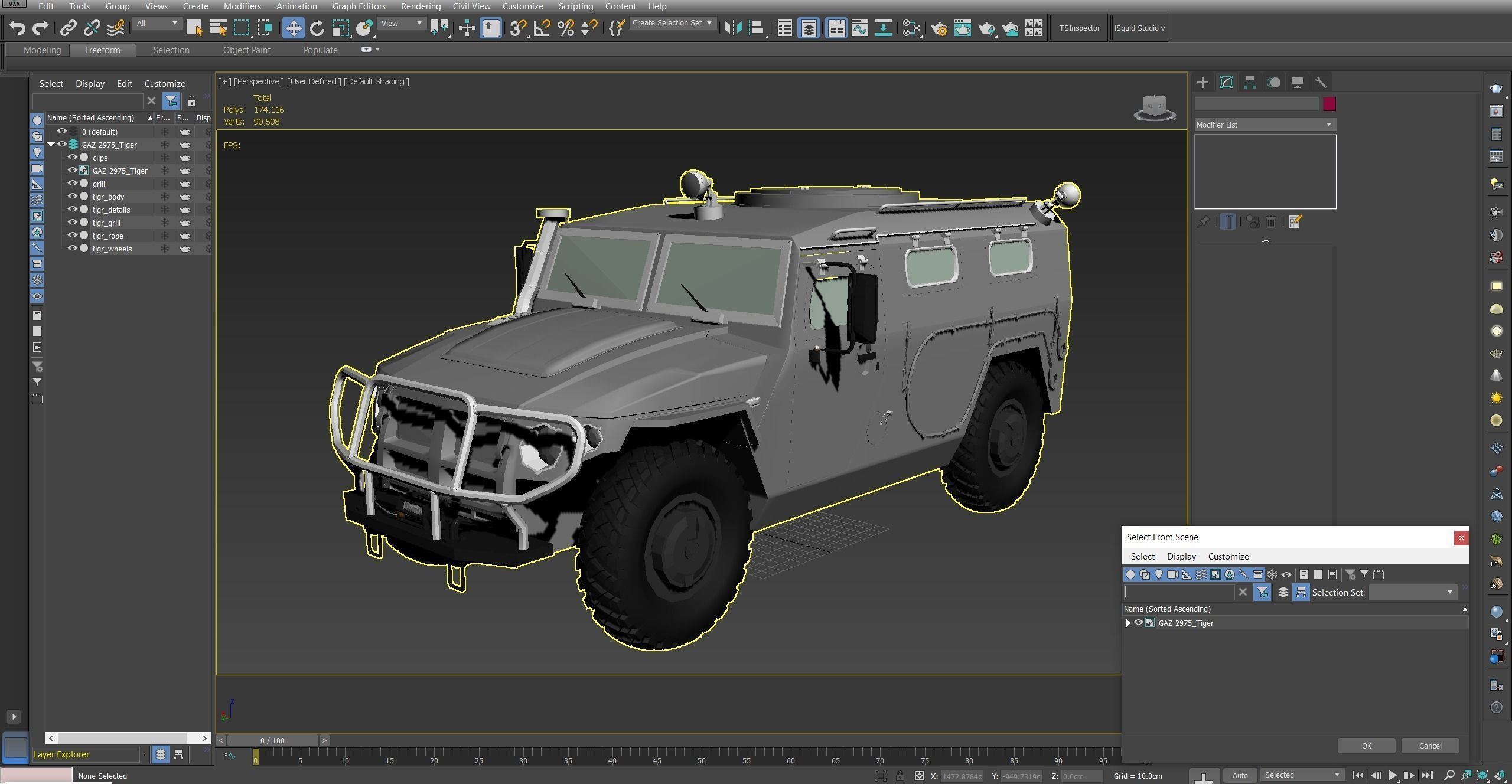The width and height of the screenshot is (1512, 784).
Task: Open the Modify tab in command panel
Action: point(1226,82)
